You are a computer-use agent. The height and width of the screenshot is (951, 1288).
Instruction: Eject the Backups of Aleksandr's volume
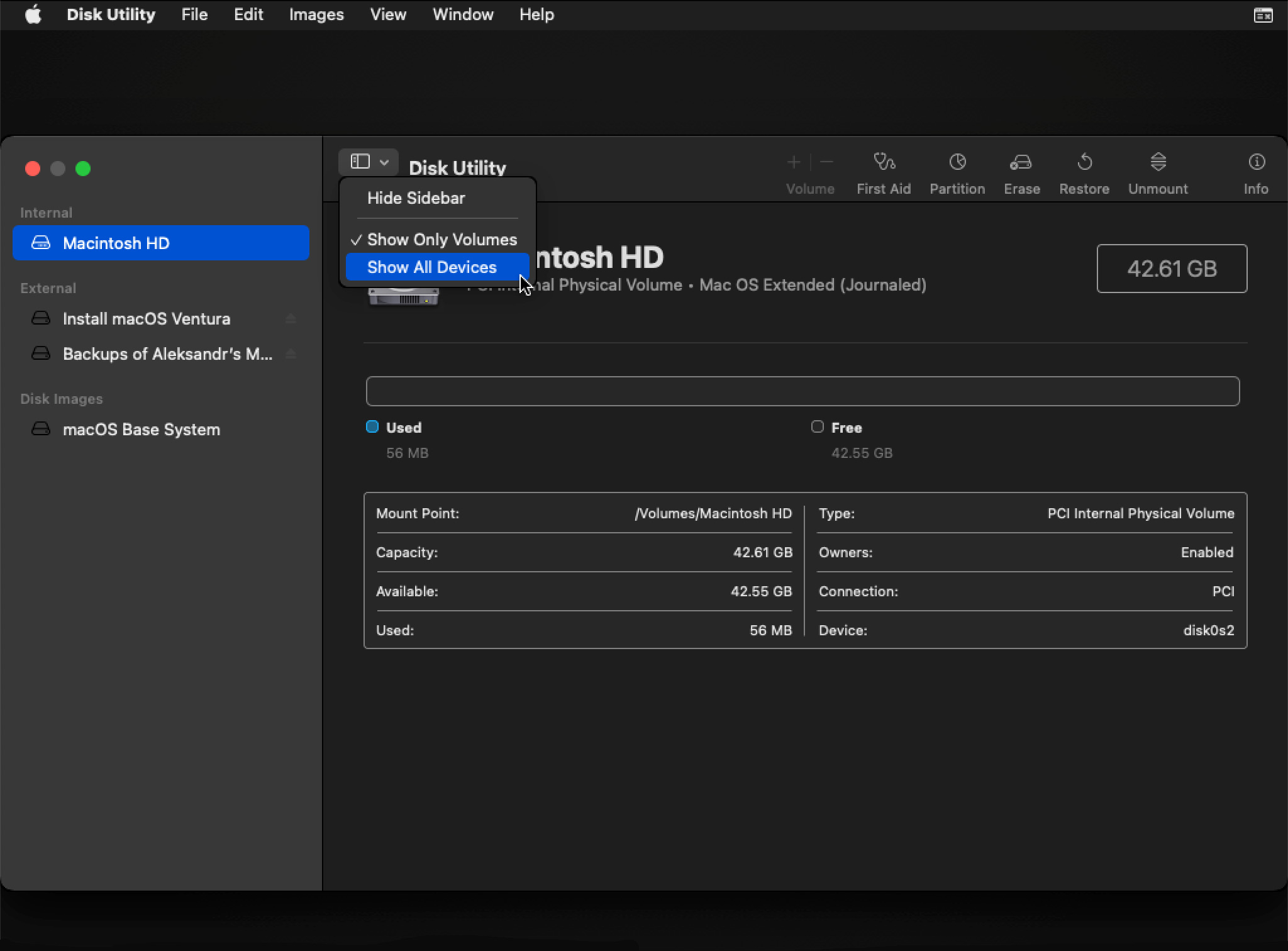tap(291, 354)
